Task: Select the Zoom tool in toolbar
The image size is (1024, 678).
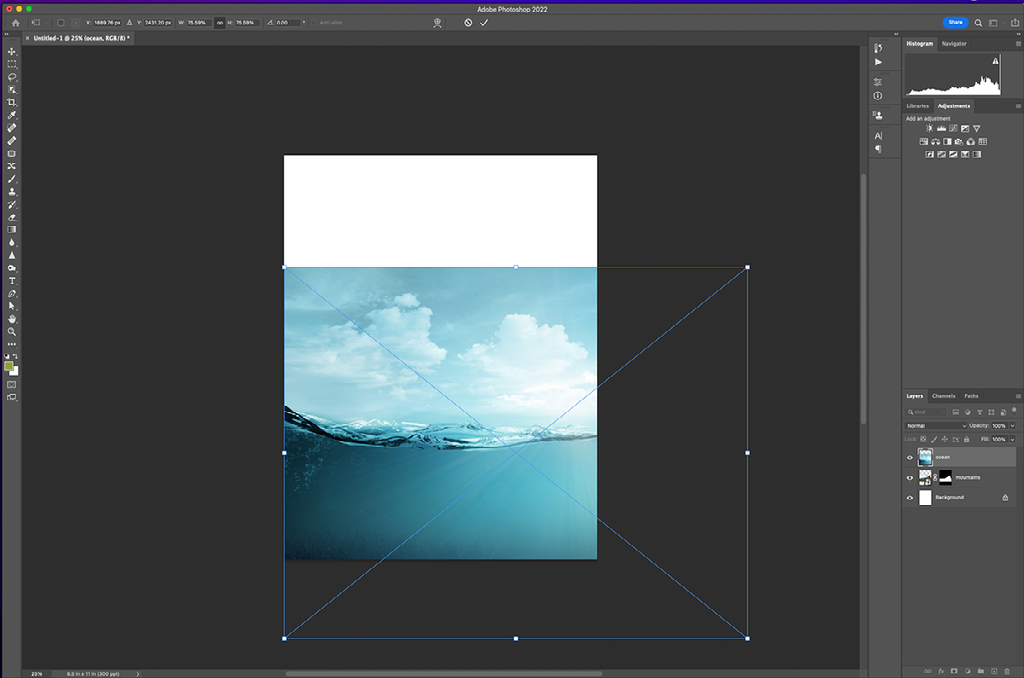Action: point(12,331)
